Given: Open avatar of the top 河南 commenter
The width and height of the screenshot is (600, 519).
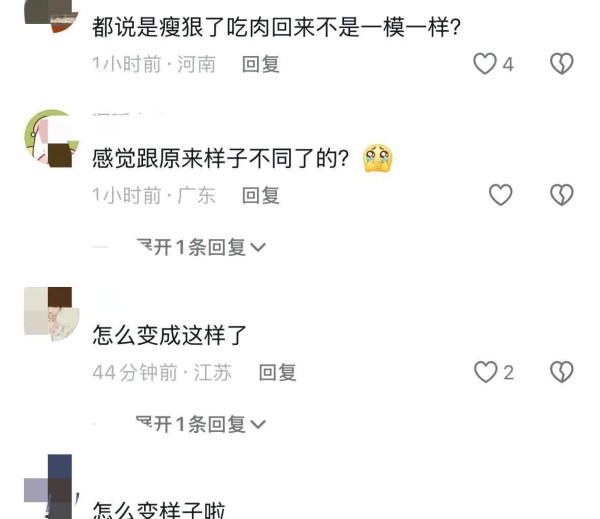Looking at the screenshot, I should [52, 16].
